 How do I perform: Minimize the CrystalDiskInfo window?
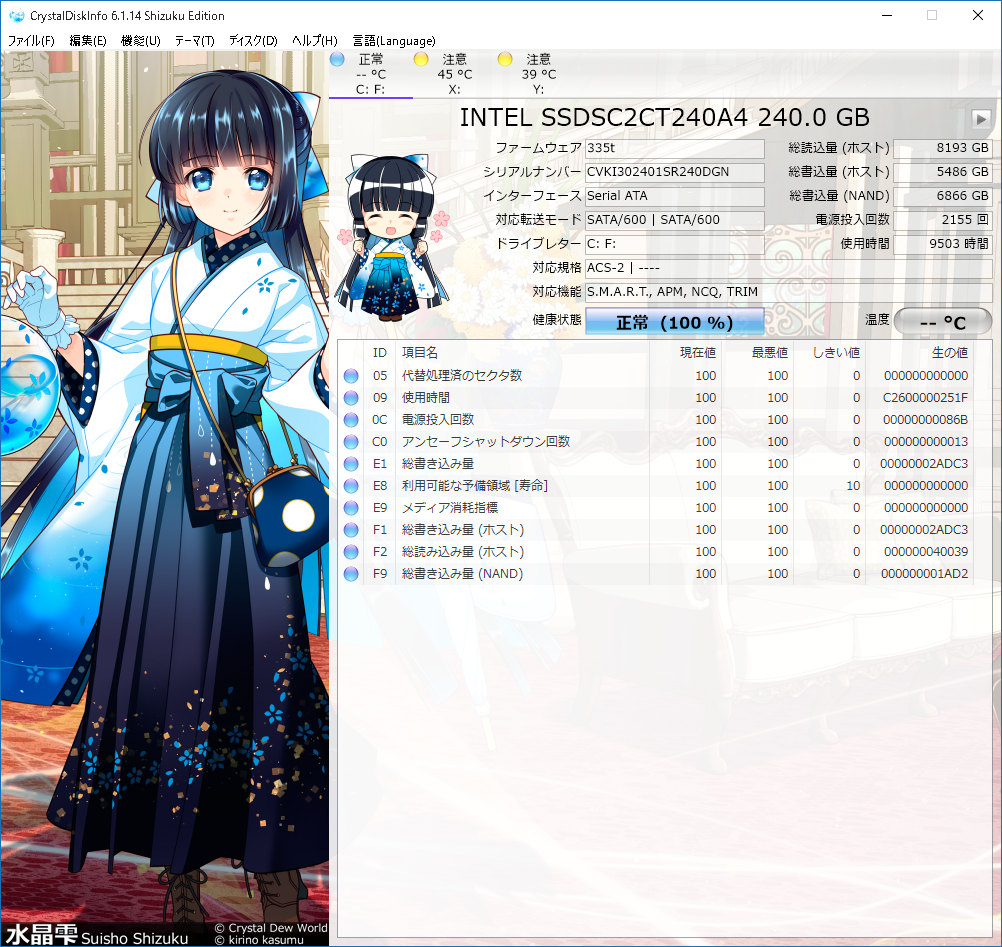coord(887,15)
